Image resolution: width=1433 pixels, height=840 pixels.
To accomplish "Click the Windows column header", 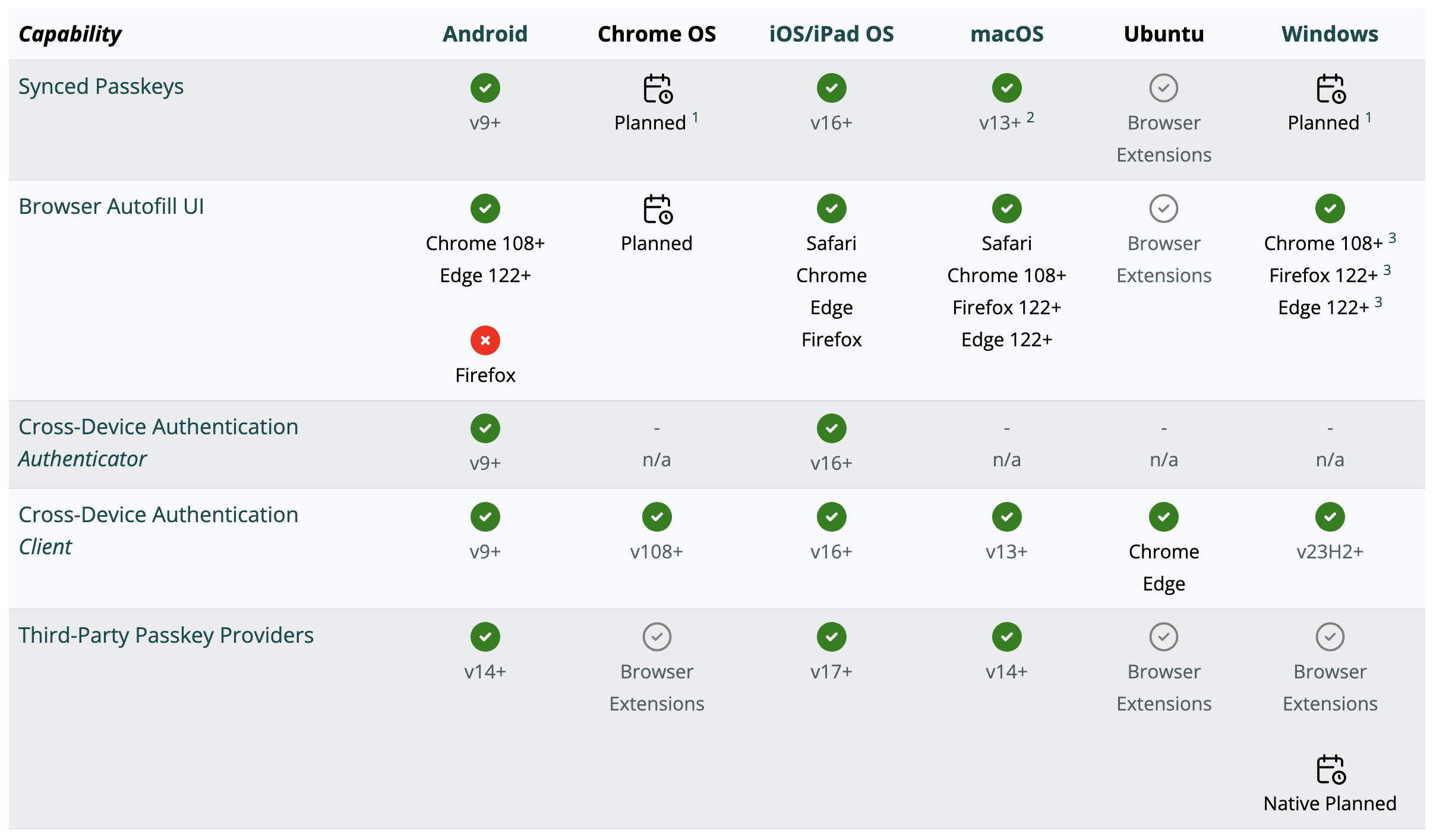I will pyautogui.click(x=1330, y=34).
